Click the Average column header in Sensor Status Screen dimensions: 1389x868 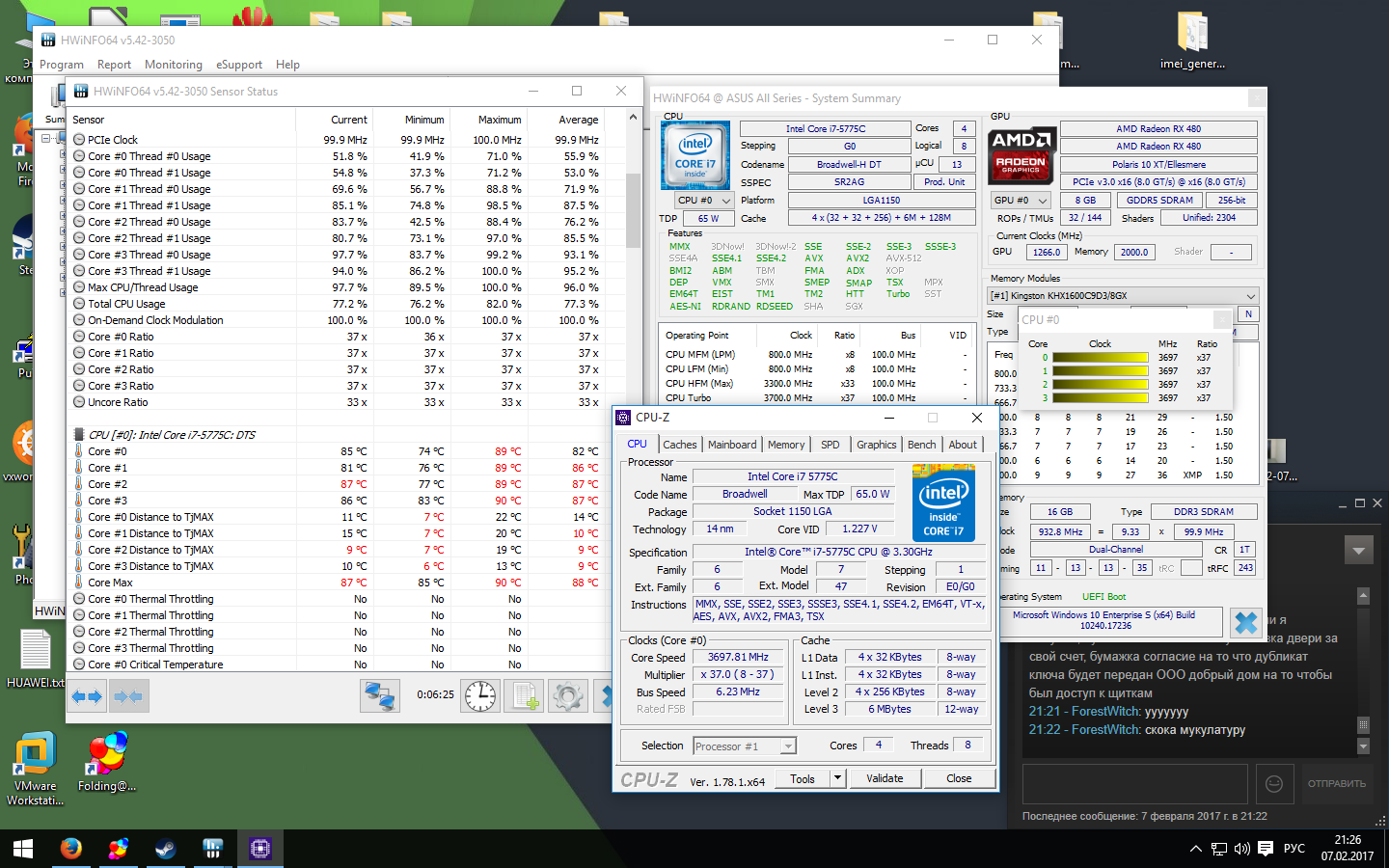coord(567,120)
